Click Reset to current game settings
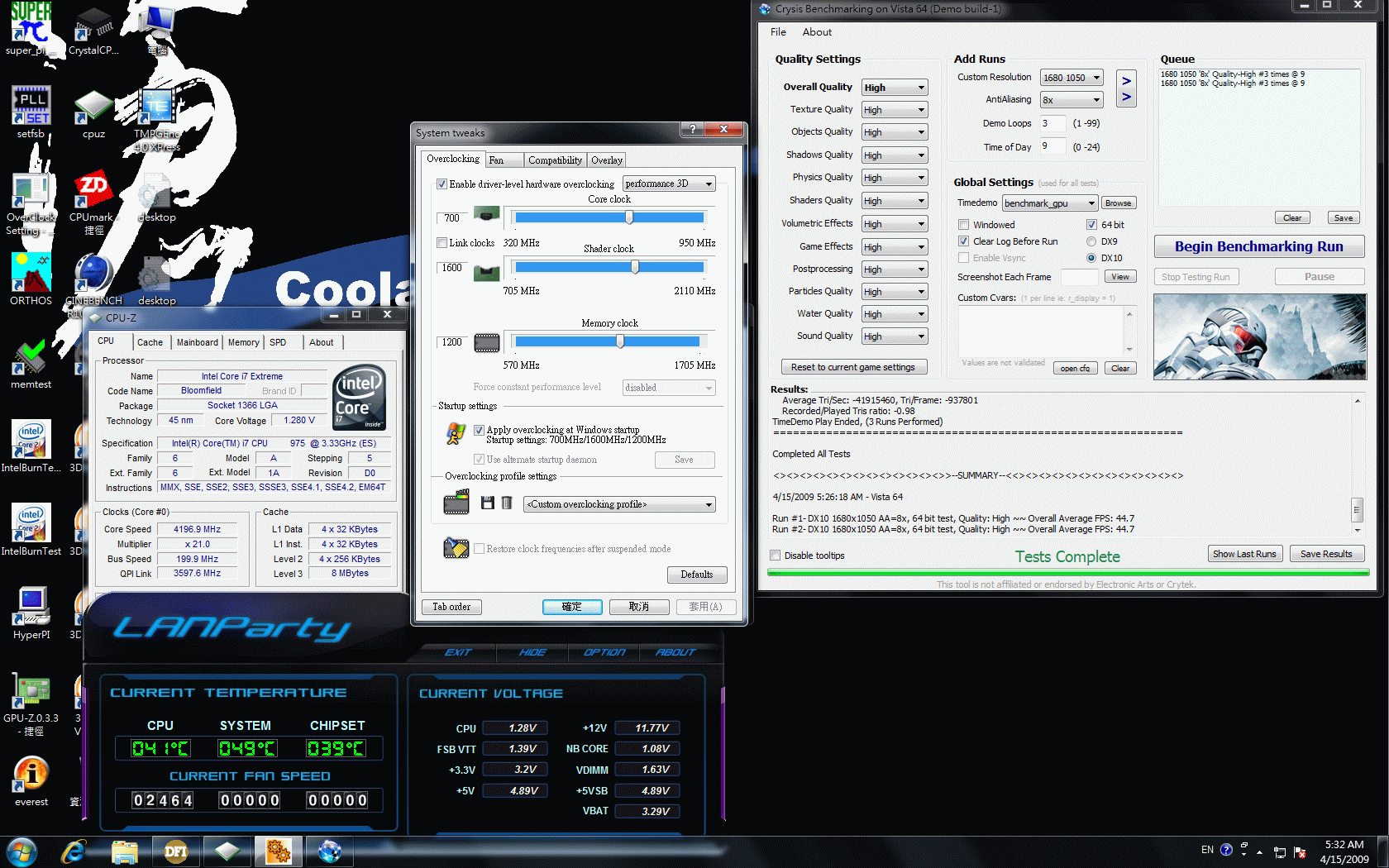1389x868 pixels. [x=853, y=367]
